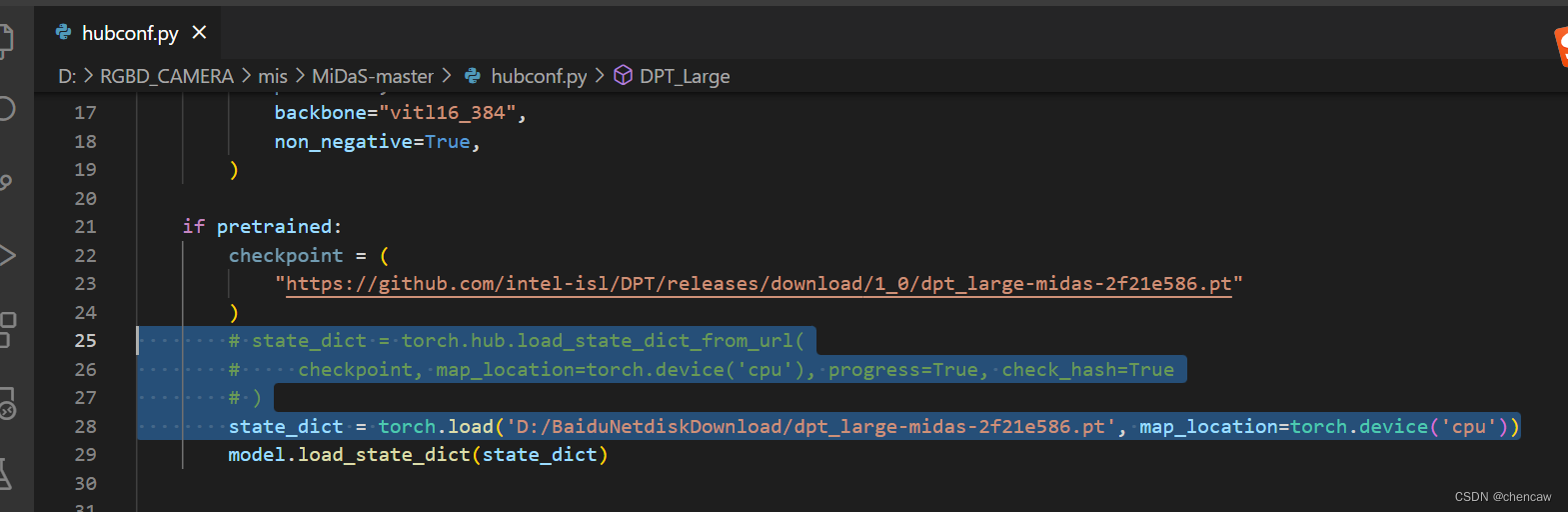The image size is (1568, 512).
Task: Click the cube symbol icon before DPT_Large
Action: click(x=623, y=75)
